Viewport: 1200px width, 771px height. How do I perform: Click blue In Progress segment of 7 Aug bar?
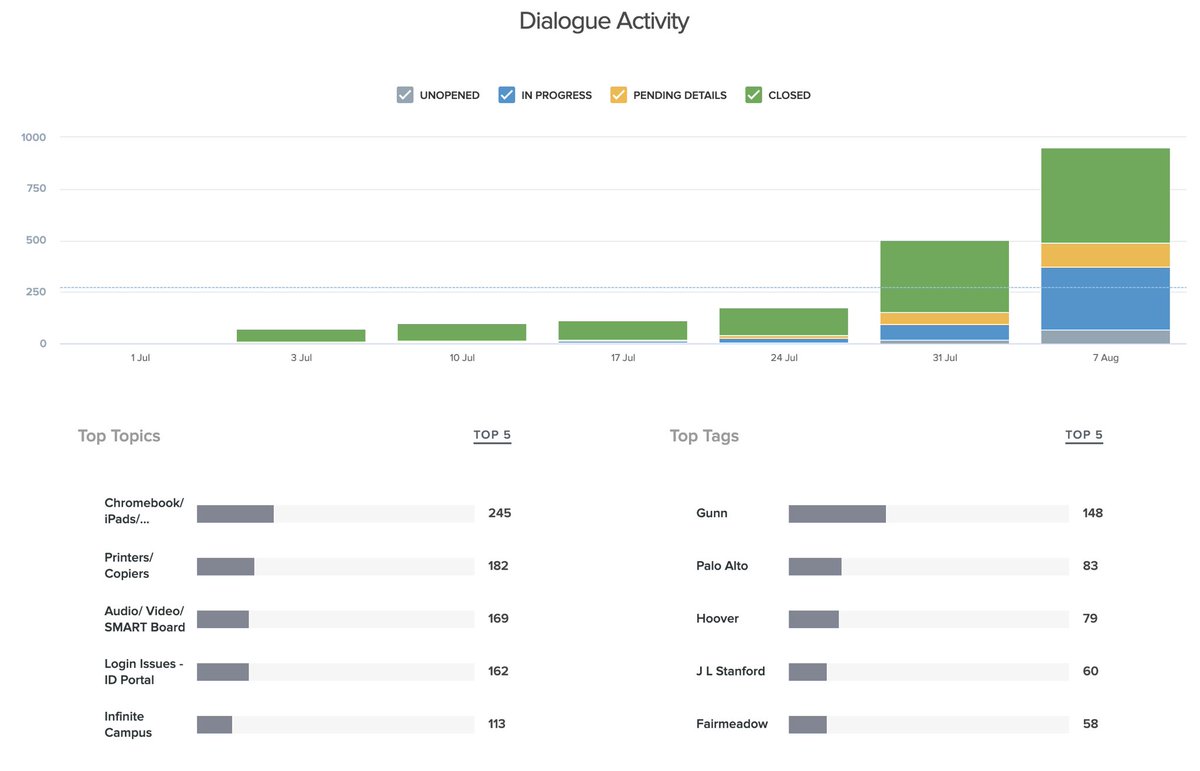coord(1105,298)
